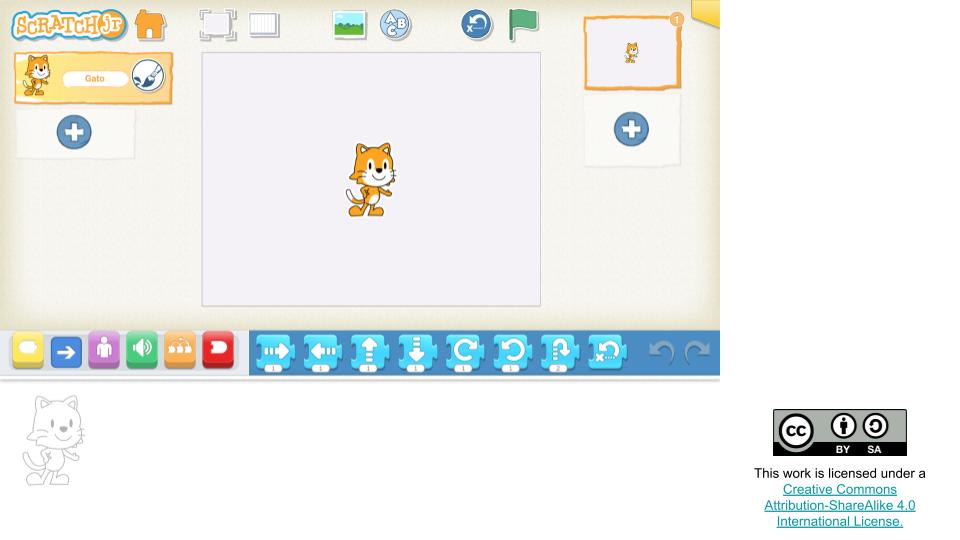Add a new character

[74, 132]
